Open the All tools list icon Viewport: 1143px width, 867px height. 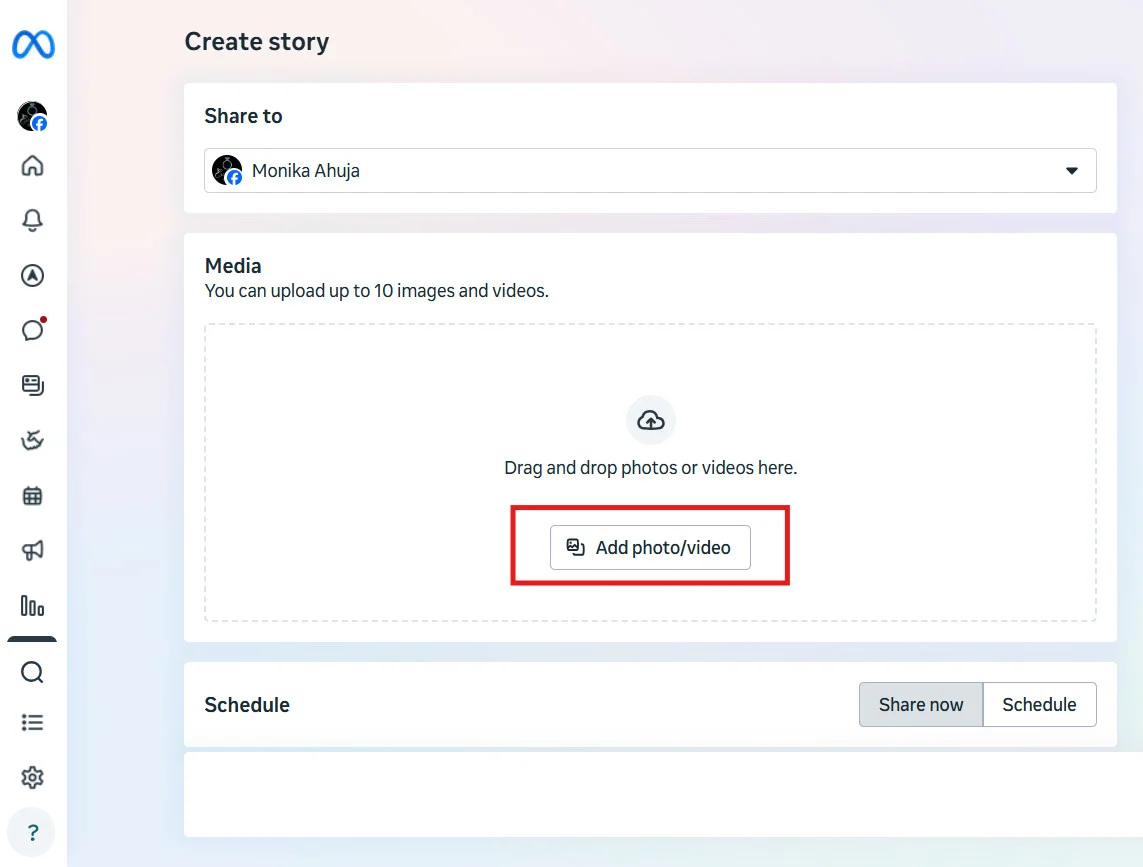32,723
